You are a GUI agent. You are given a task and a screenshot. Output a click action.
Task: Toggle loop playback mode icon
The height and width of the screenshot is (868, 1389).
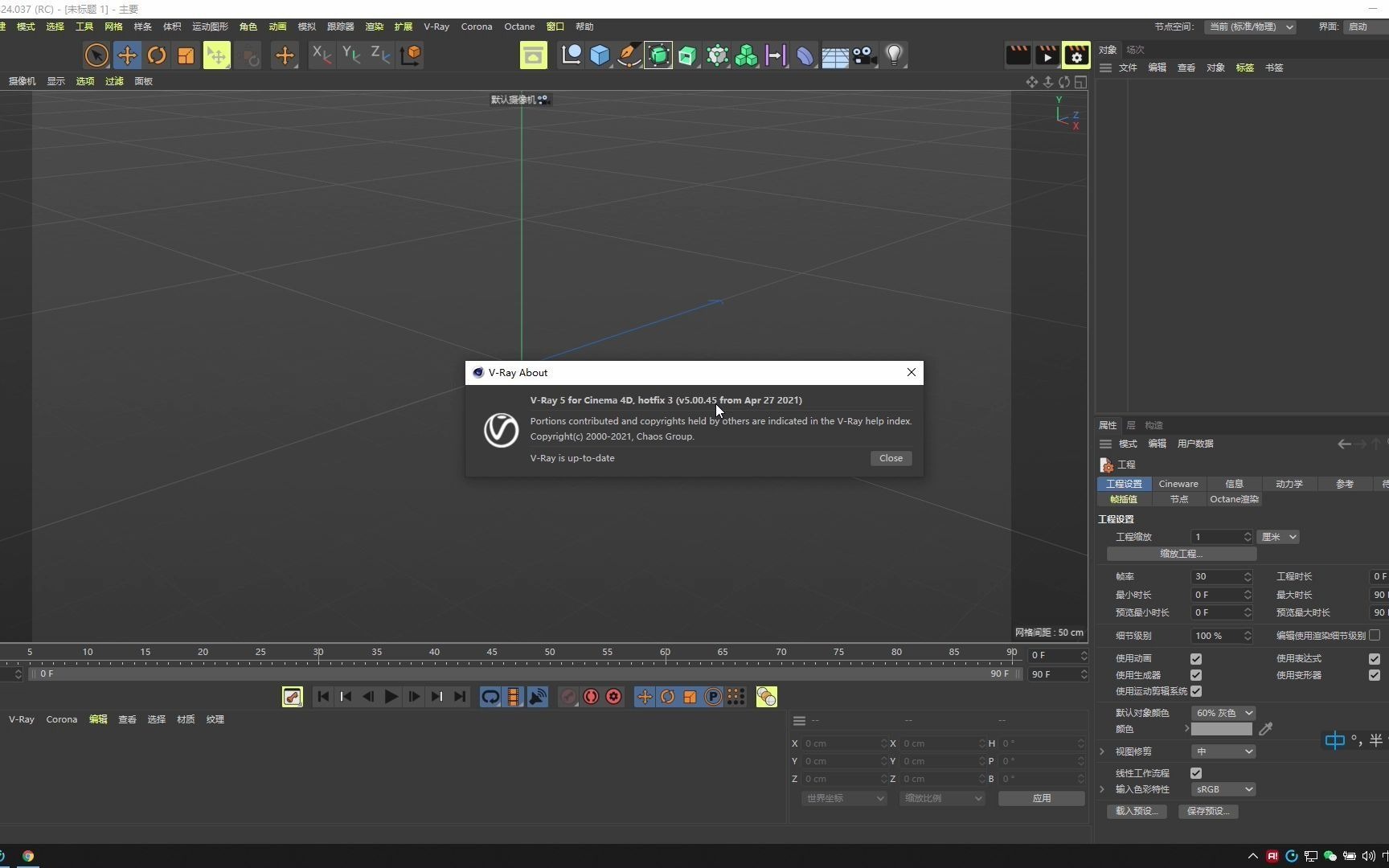point(490,697)
